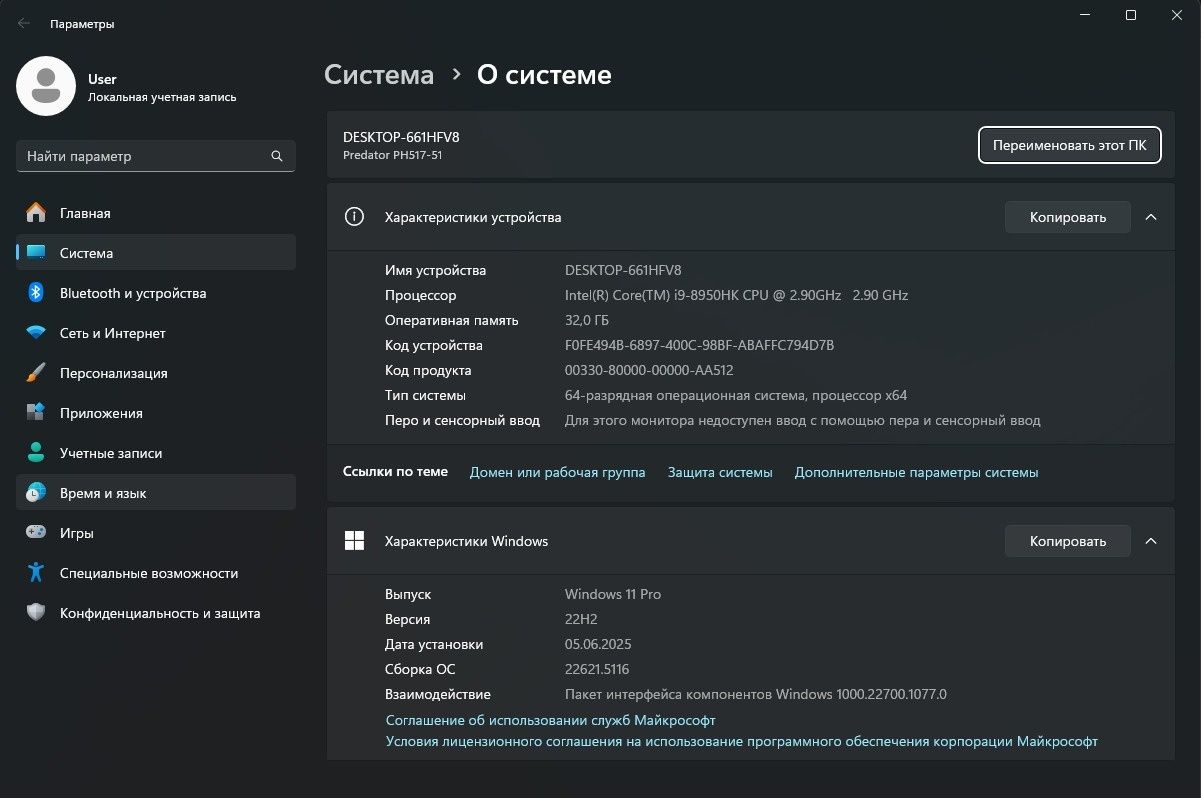Click the 32,0 ГБ memory value
Image resolution: width=1201 pixels, height=798 pixels.
click(587, 320)
